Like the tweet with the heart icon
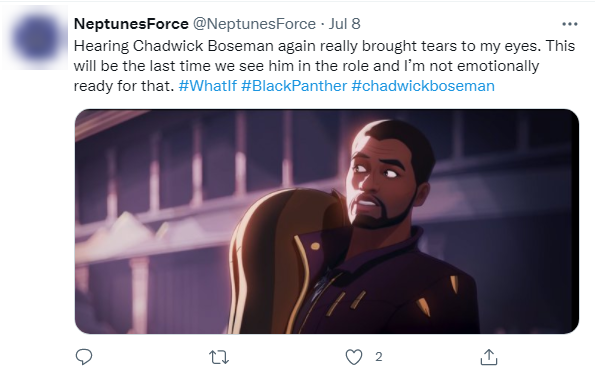 point(354,357)
